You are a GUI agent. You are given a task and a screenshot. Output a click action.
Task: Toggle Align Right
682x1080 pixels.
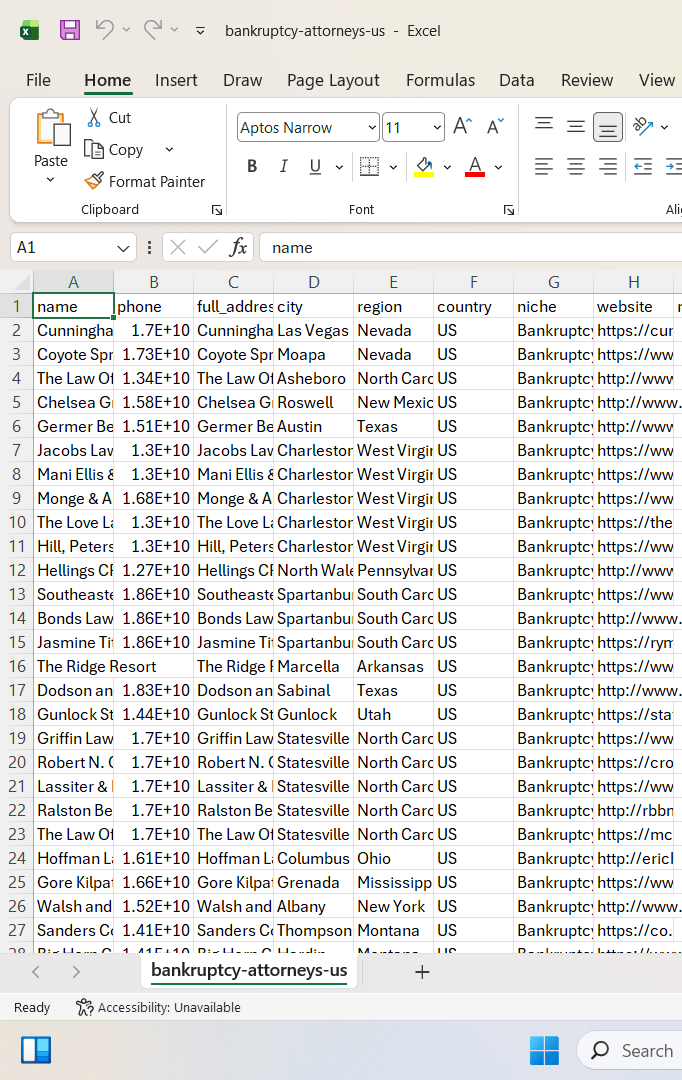tap(608, 166)
